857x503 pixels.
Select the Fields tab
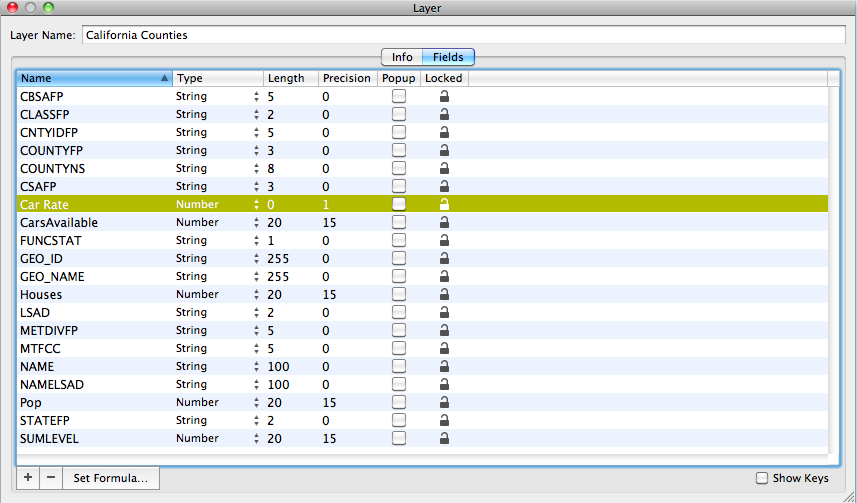pyautogui.click(x=448, y=57)
